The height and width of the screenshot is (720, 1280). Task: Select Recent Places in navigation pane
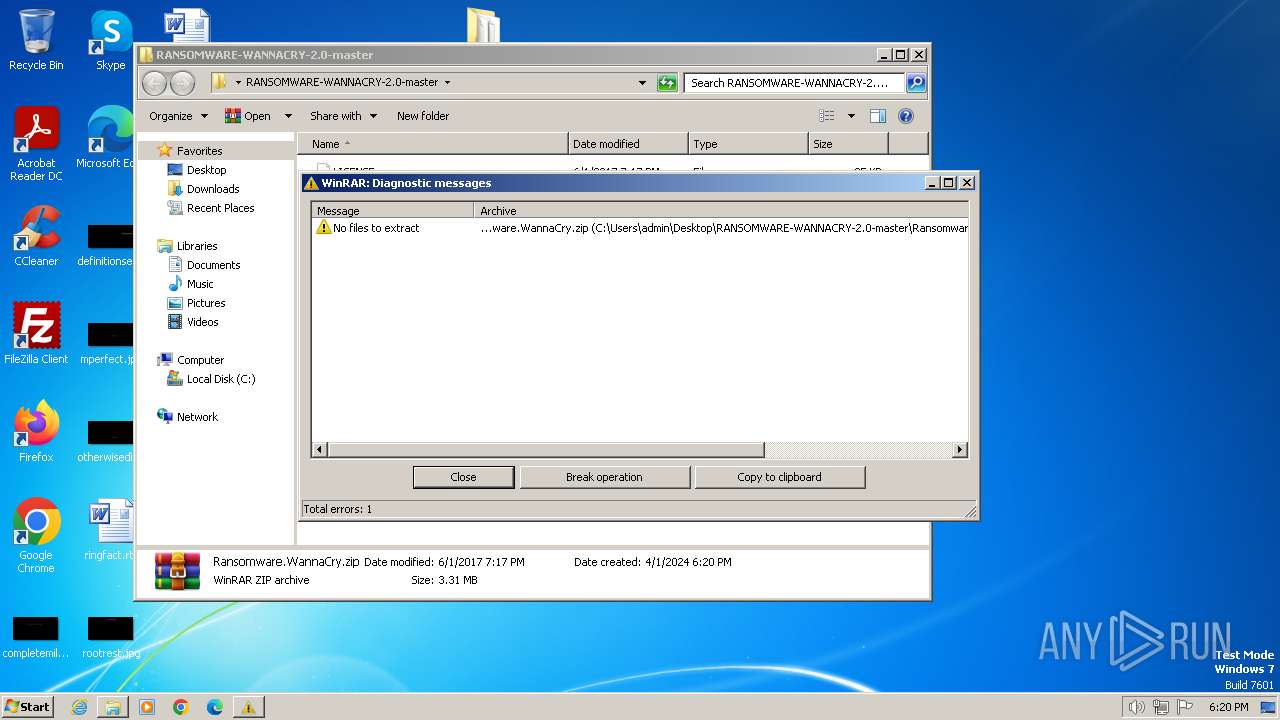220,208
